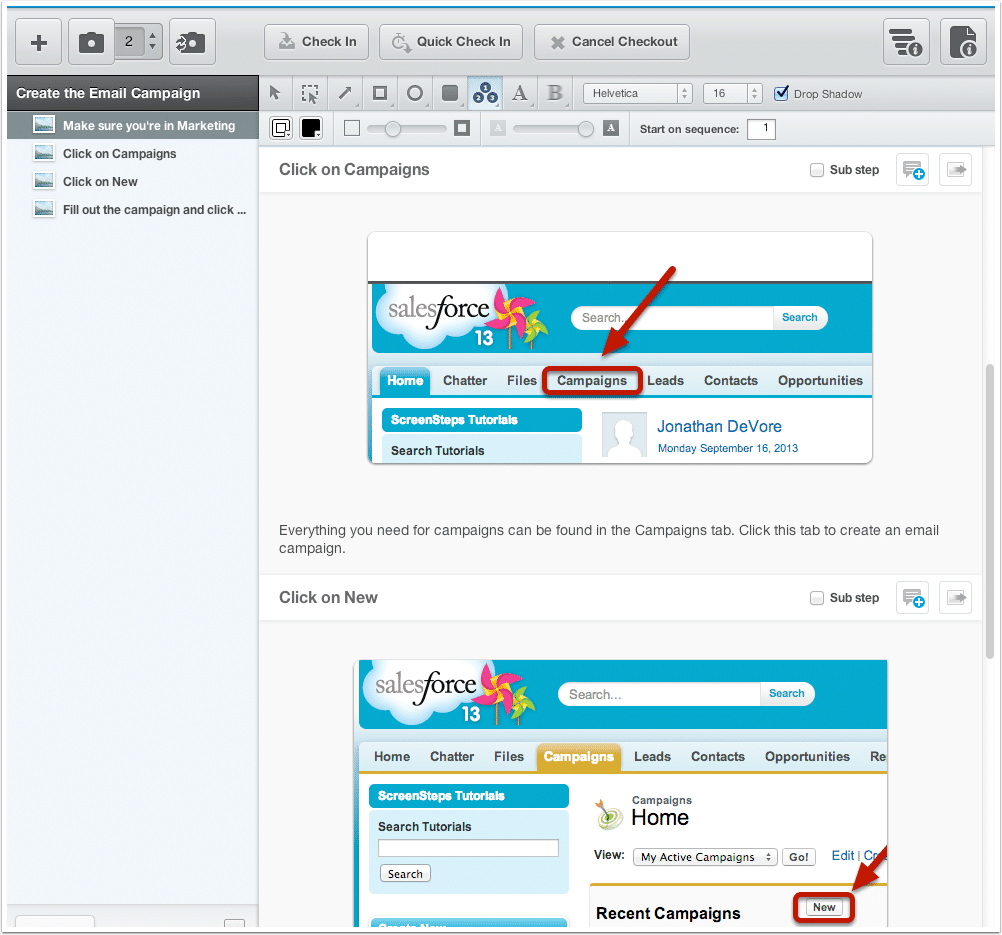Image resolution: width=1002 pixels, height=935 pixels.
Task: Click the Click on New step title
Action: tap(328, 598)
